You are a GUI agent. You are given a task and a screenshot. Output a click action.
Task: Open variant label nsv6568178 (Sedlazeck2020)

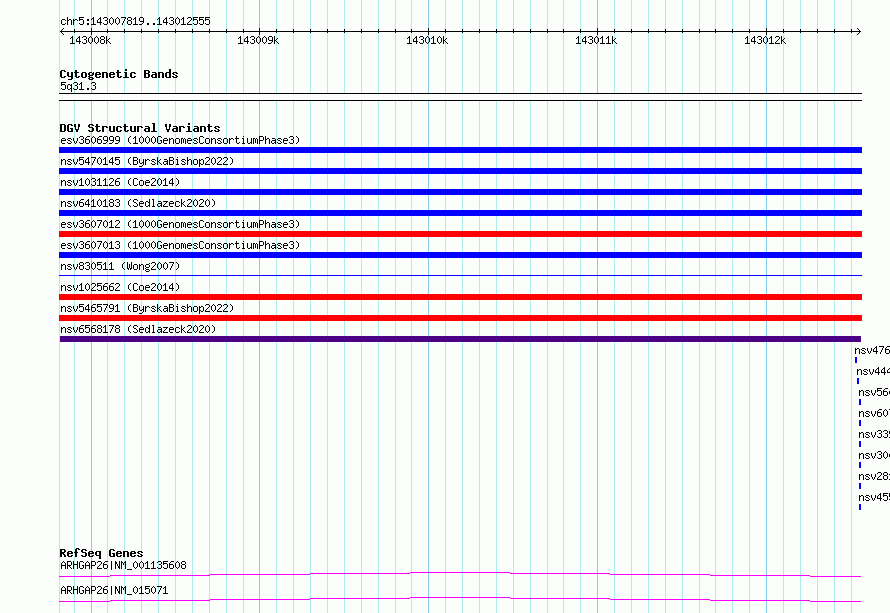[138, 329]
